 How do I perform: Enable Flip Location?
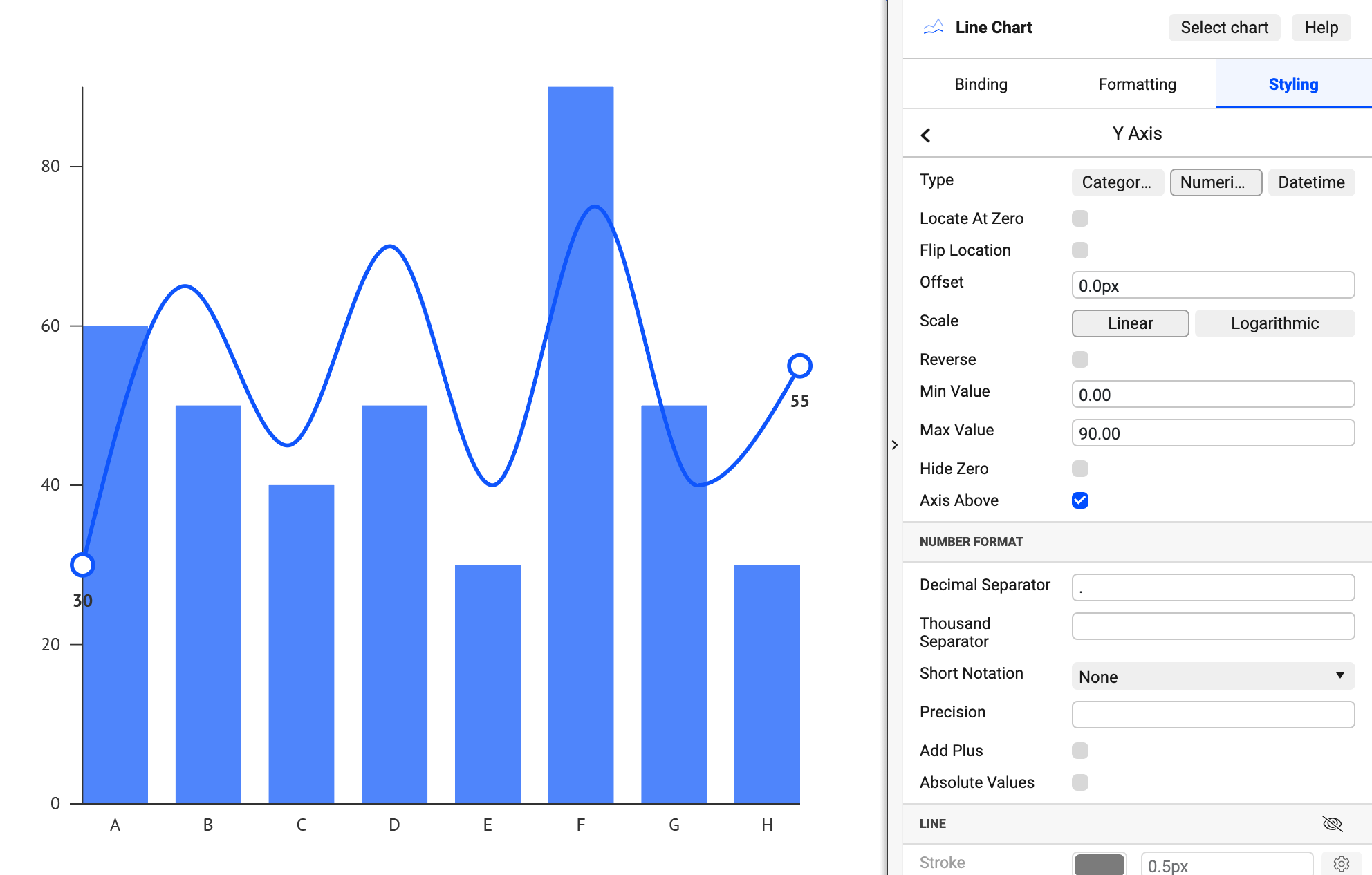point(1079,250)
